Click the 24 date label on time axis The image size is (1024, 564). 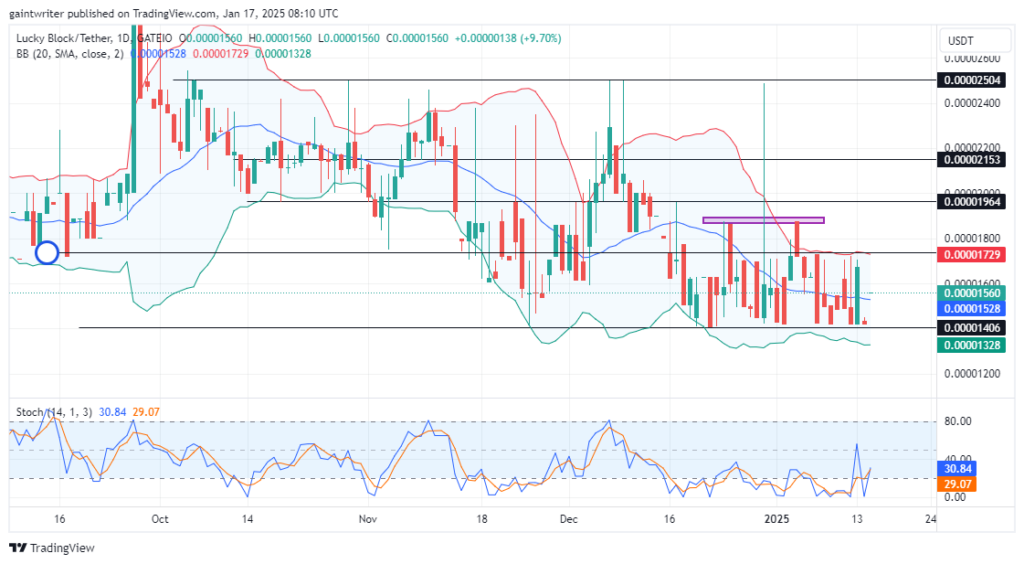pos(931,519)
